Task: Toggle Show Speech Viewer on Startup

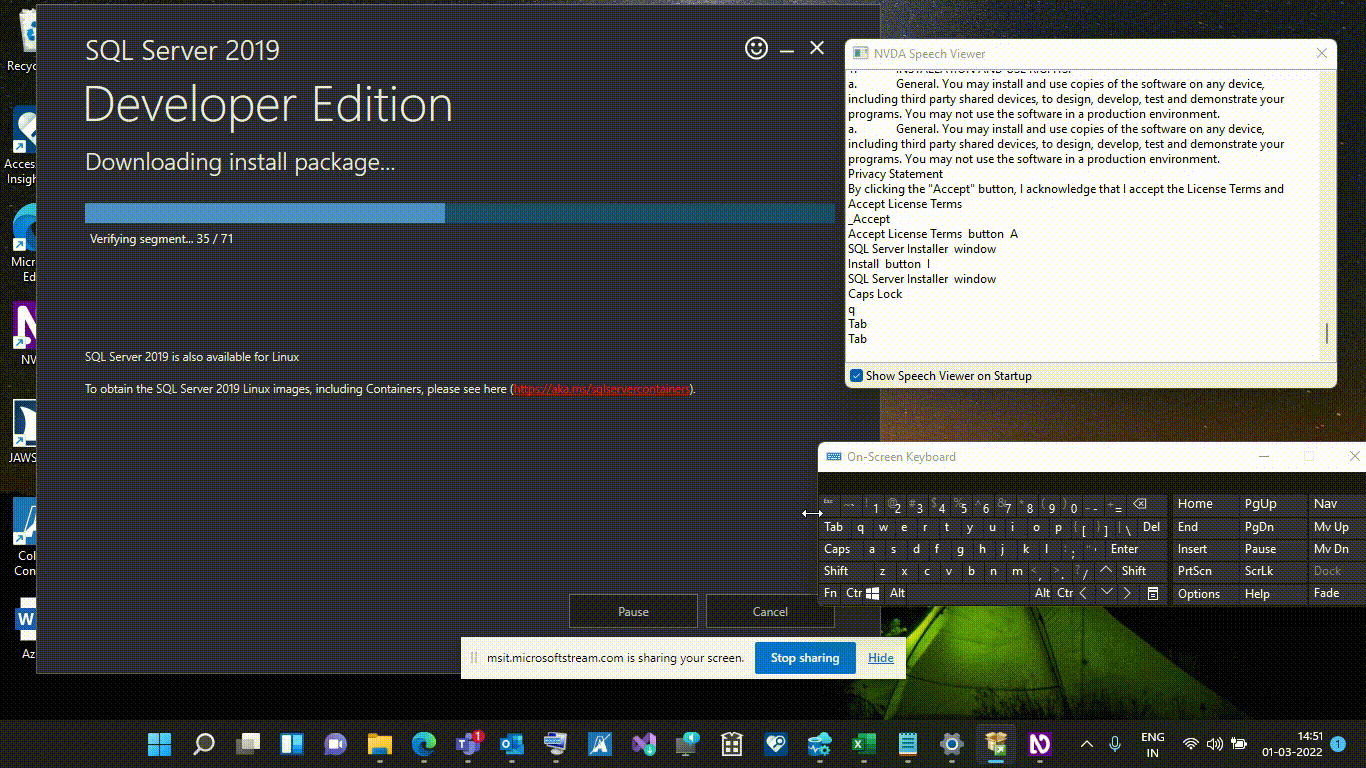Action: click(856, 375)
